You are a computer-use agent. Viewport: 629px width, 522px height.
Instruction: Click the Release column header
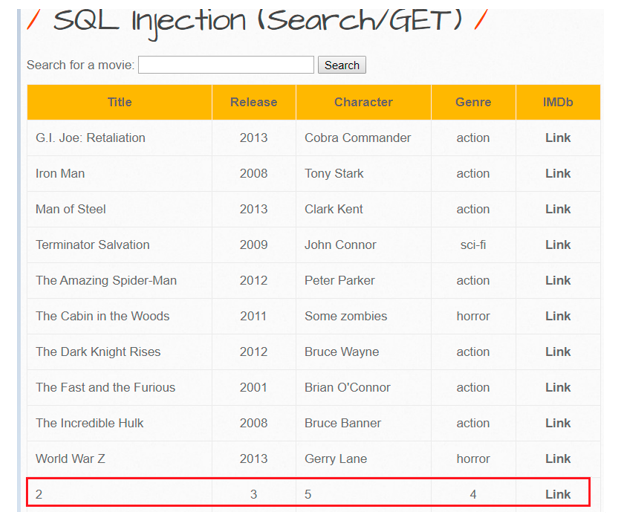pyautogui.click(x=253, y=102)
